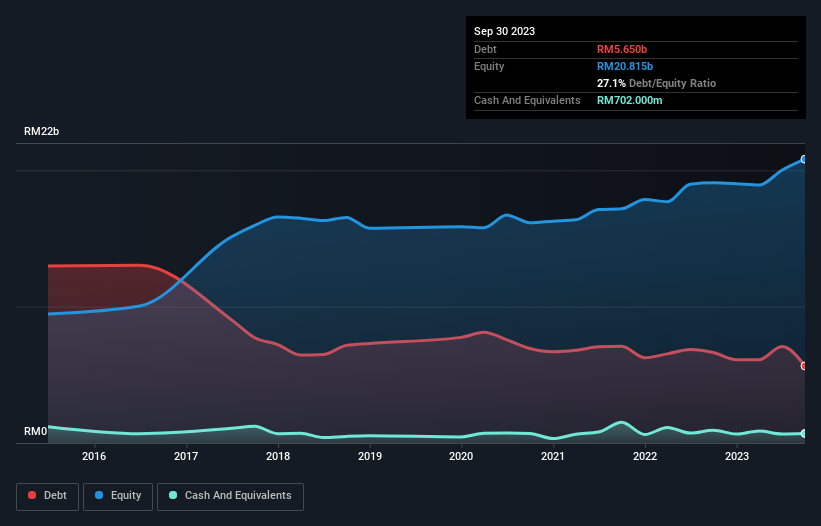
Task: Click Cash And Equivalents label in tooltip
Action: pos(527,100)
